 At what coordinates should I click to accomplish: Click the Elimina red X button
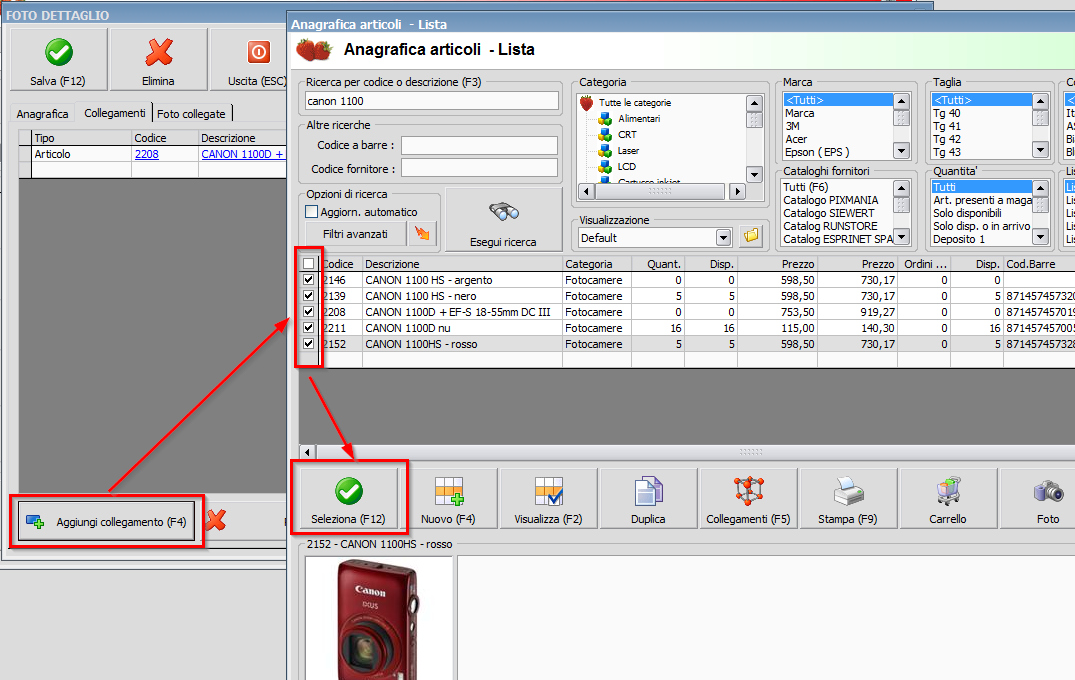click(158, 60)
